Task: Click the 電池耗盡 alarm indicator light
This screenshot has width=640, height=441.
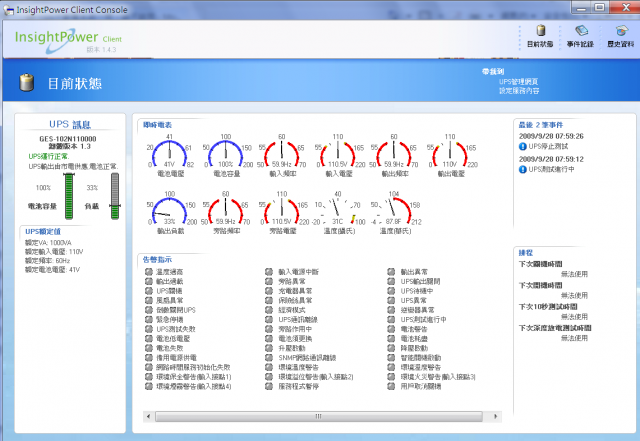Action: (391, 339)
